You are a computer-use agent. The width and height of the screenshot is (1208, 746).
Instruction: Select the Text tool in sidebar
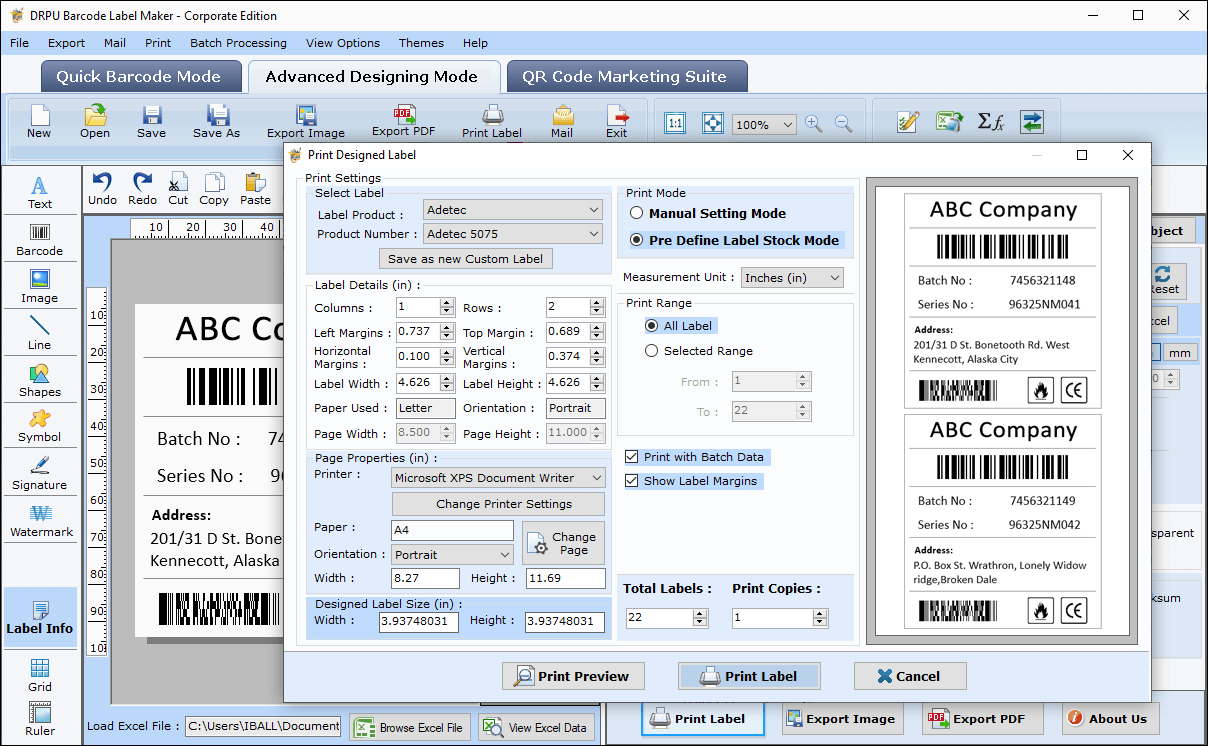pyautogui.click(x=40, y=192)
